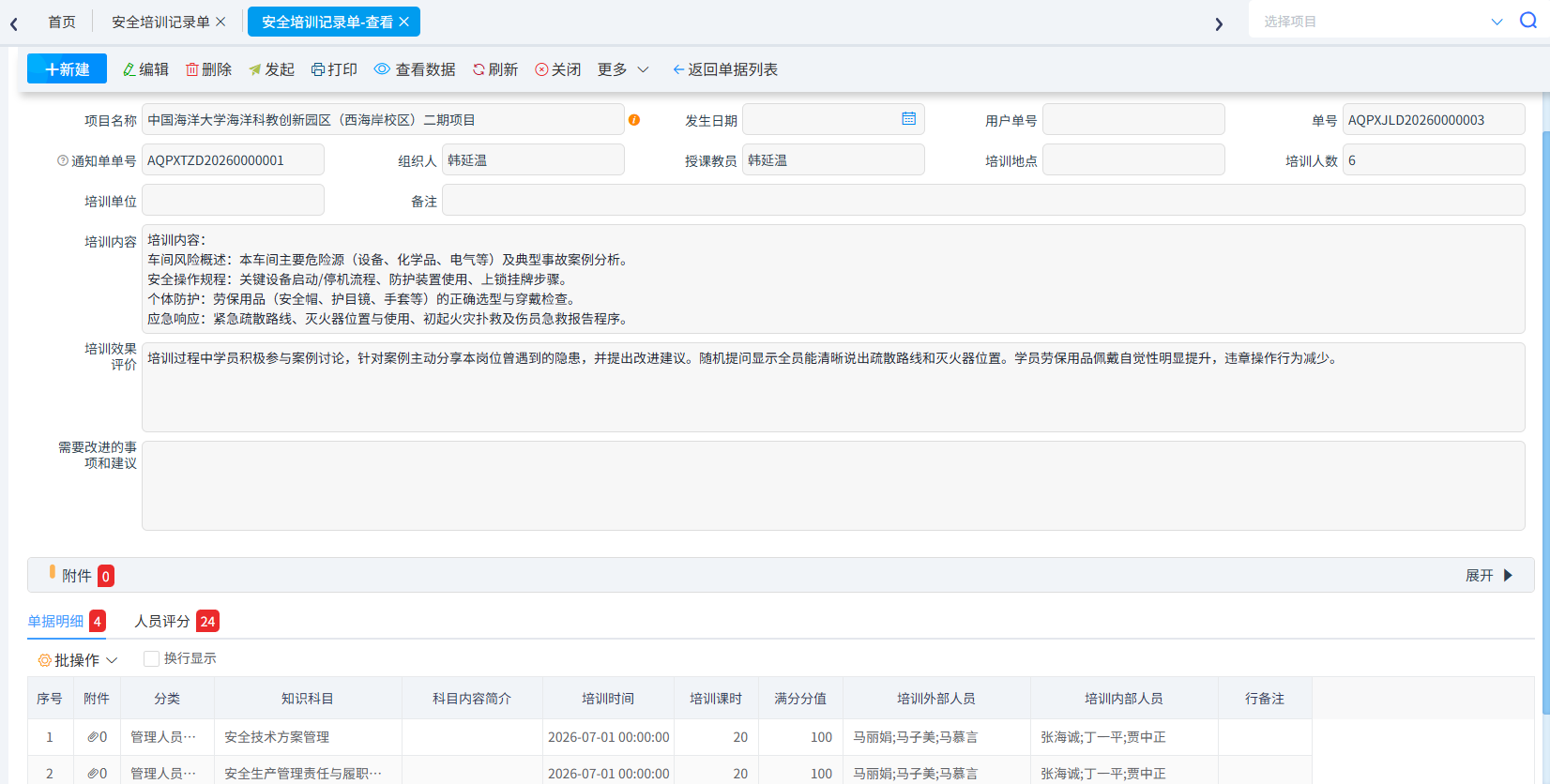Click the 培训内部人员 column header
This screenshot has width=1550, height=784.
1124,698
